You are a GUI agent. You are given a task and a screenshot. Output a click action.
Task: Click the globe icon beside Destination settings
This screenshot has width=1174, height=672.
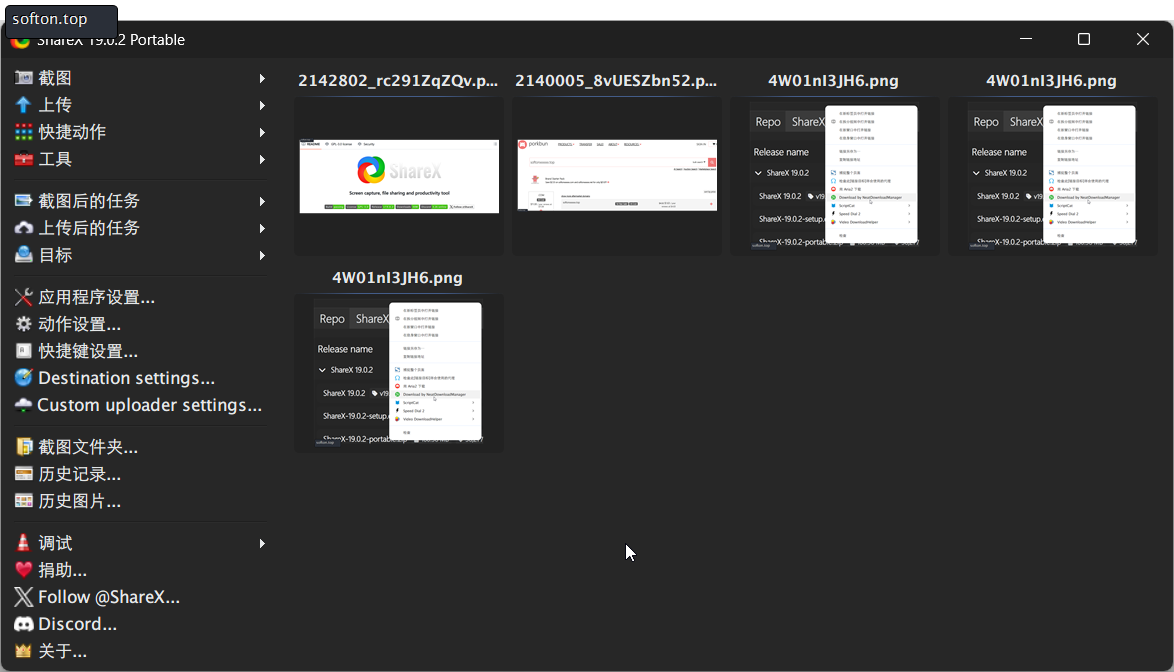pyautogui.click(x=24, y=378)
